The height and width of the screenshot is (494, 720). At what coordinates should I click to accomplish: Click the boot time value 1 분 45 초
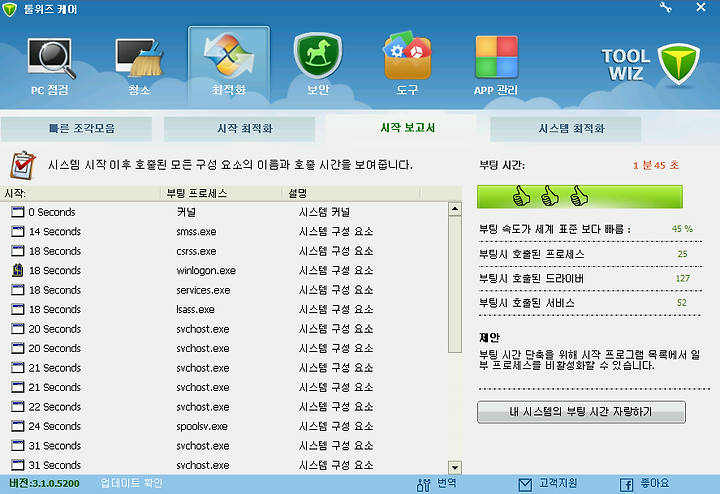tap(656, 165)
